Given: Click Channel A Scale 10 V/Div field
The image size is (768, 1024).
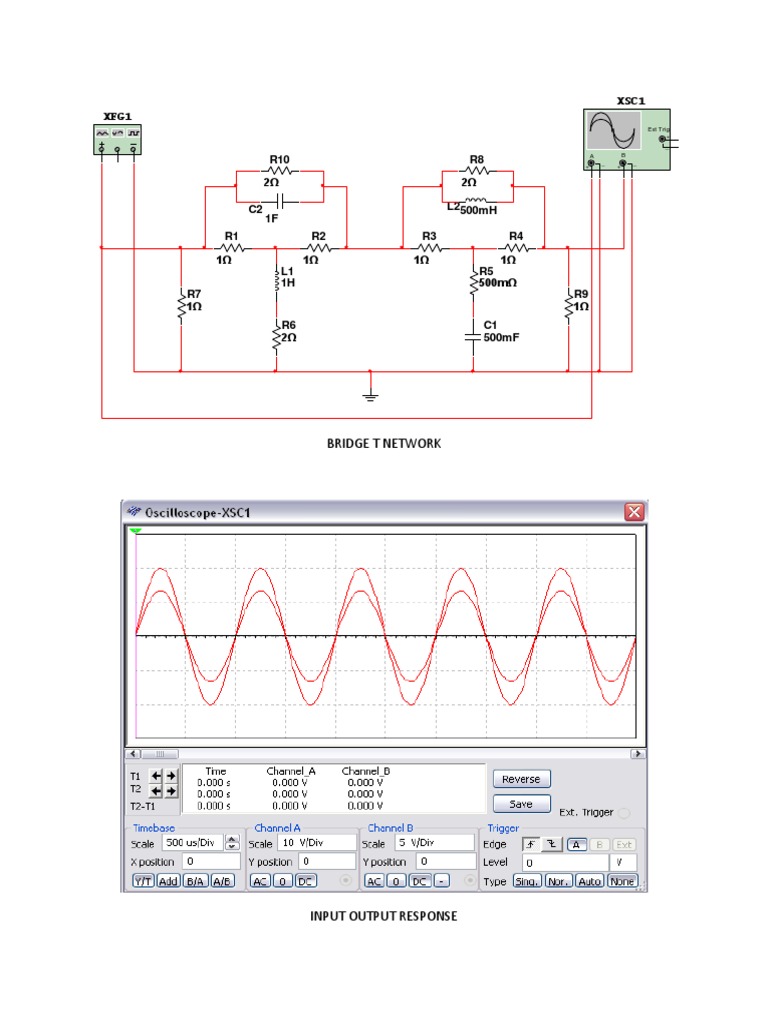Looking at the screenshot, I should point(317,842).
